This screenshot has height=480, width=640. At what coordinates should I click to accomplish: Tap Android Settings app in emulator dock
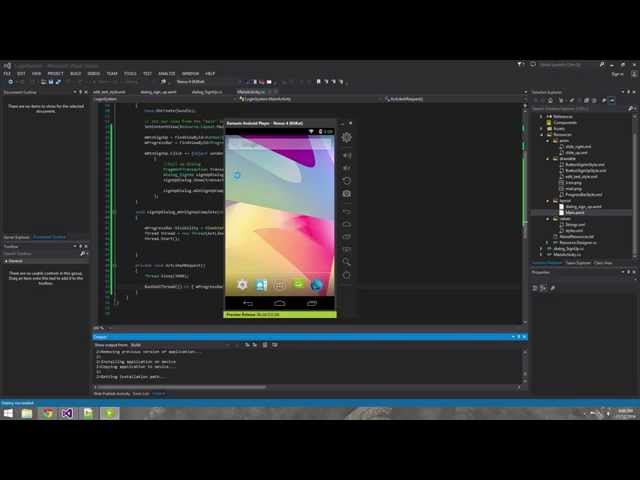pos(242,284)
